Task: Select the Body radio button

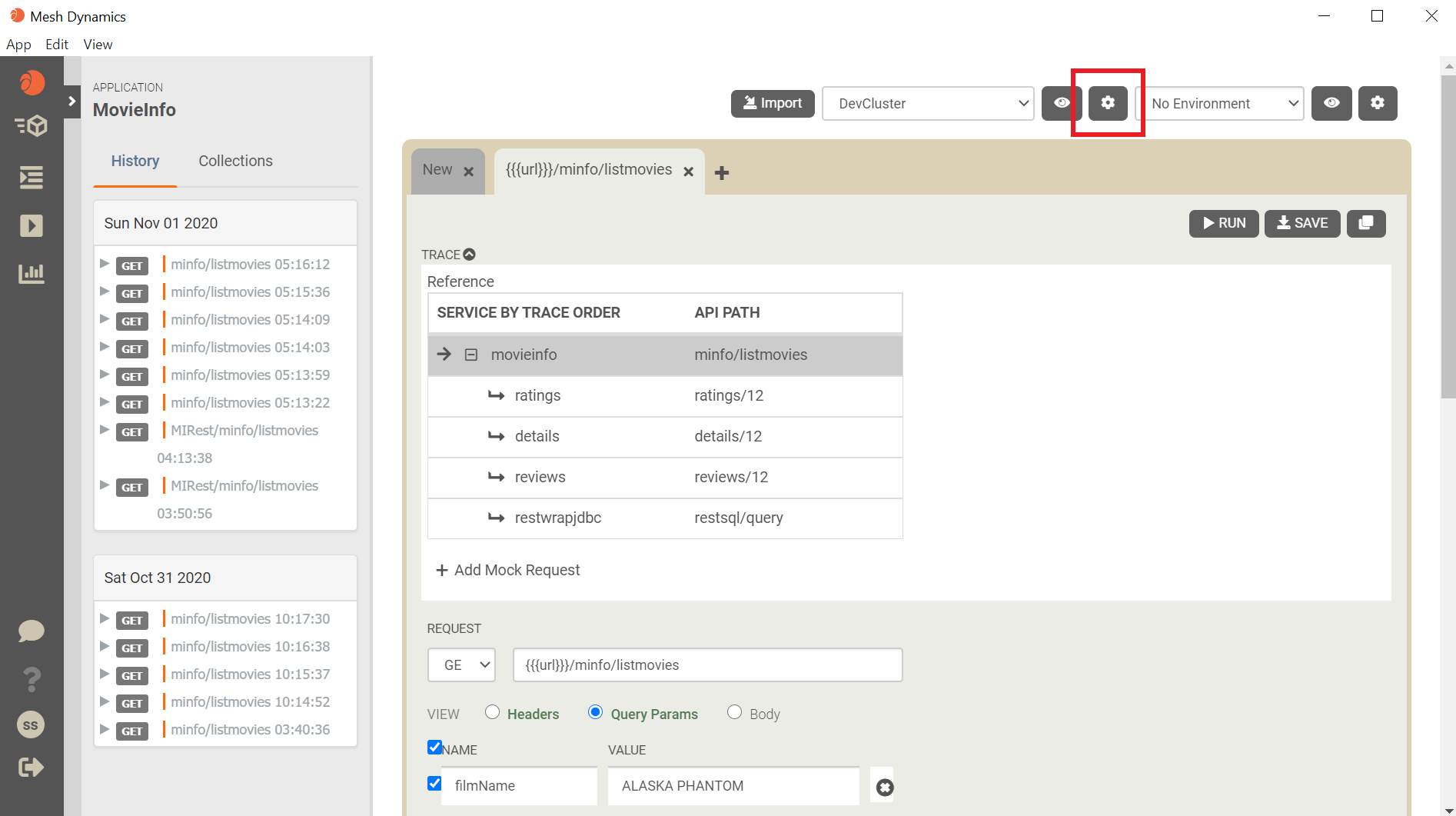Action: point(734,712)
